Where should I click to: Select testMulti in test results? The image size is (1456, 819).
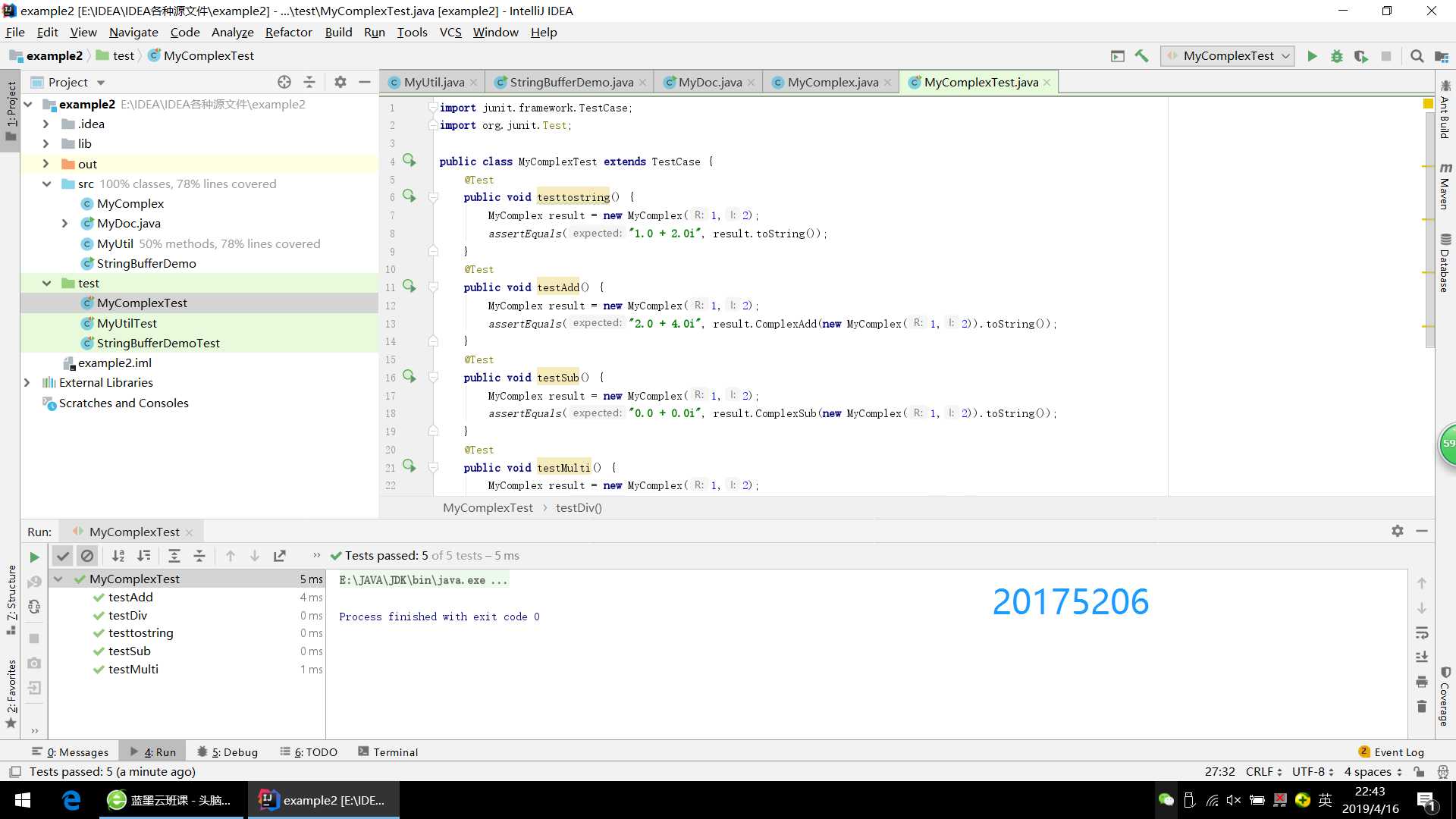point(133,669)
